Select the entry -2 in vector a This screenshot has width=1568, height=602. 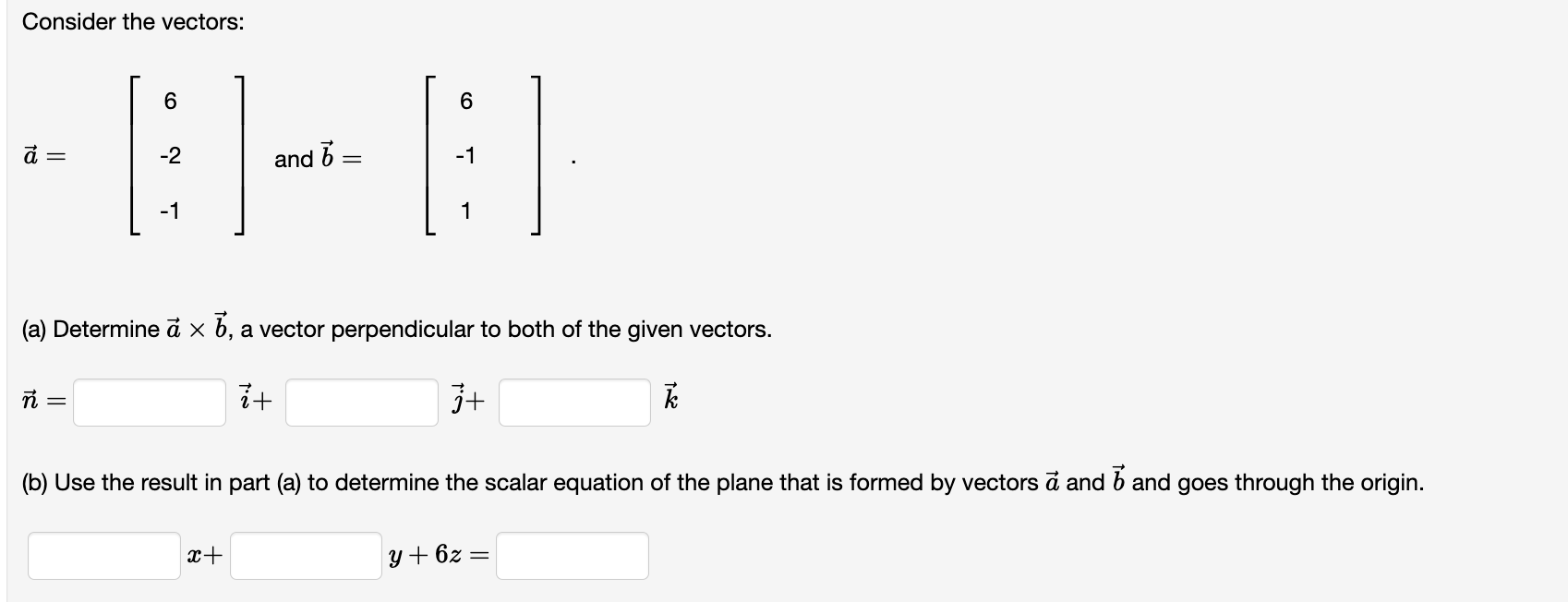click(171, 157)
